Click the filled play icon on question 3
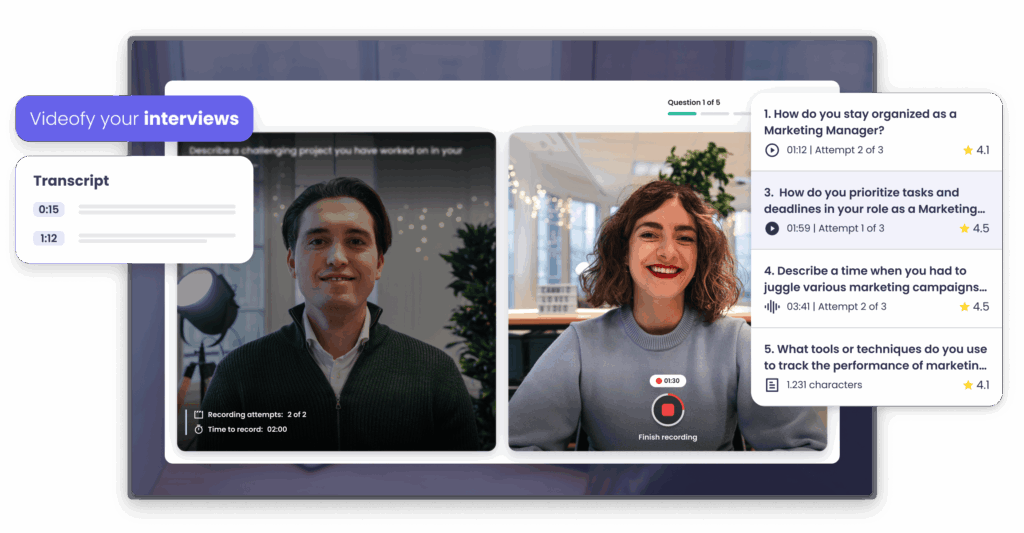 (x=771, y=228)
